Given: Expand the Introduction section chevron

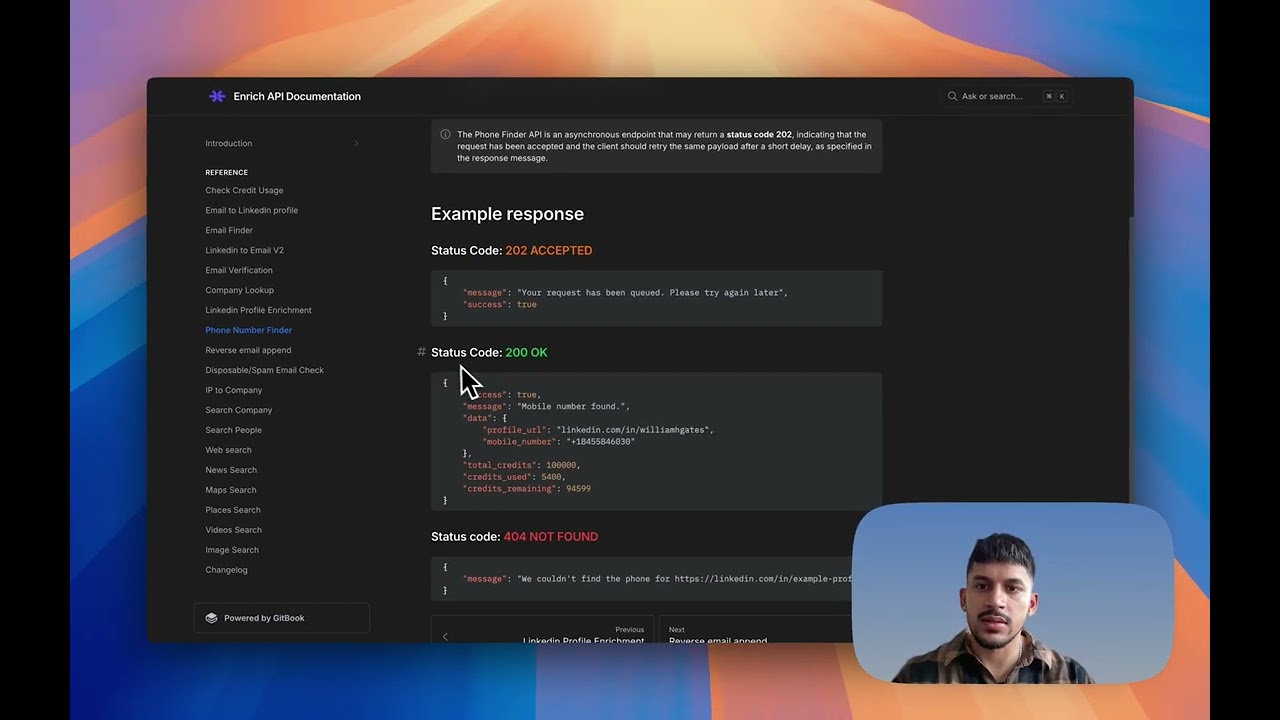Looking at the screenshot, I should [356, 143].
